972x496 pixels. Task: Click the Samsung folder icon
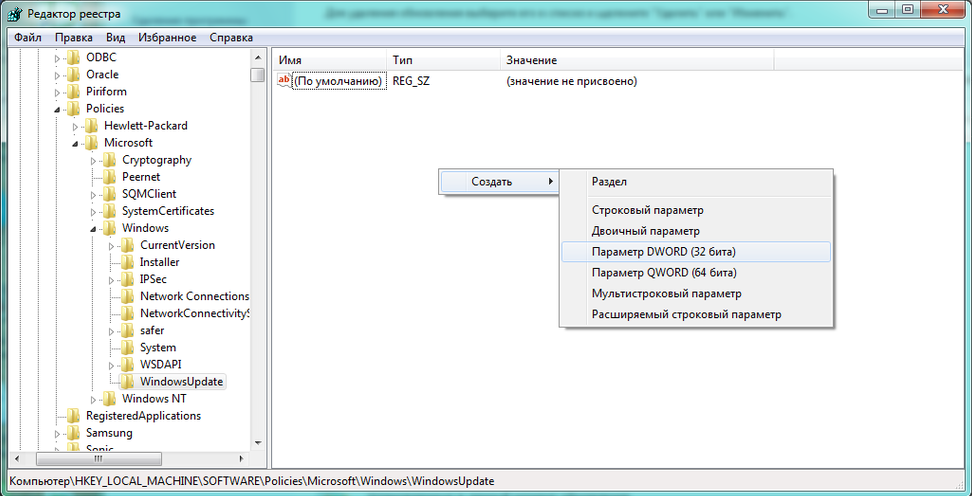tap(74, 432)
